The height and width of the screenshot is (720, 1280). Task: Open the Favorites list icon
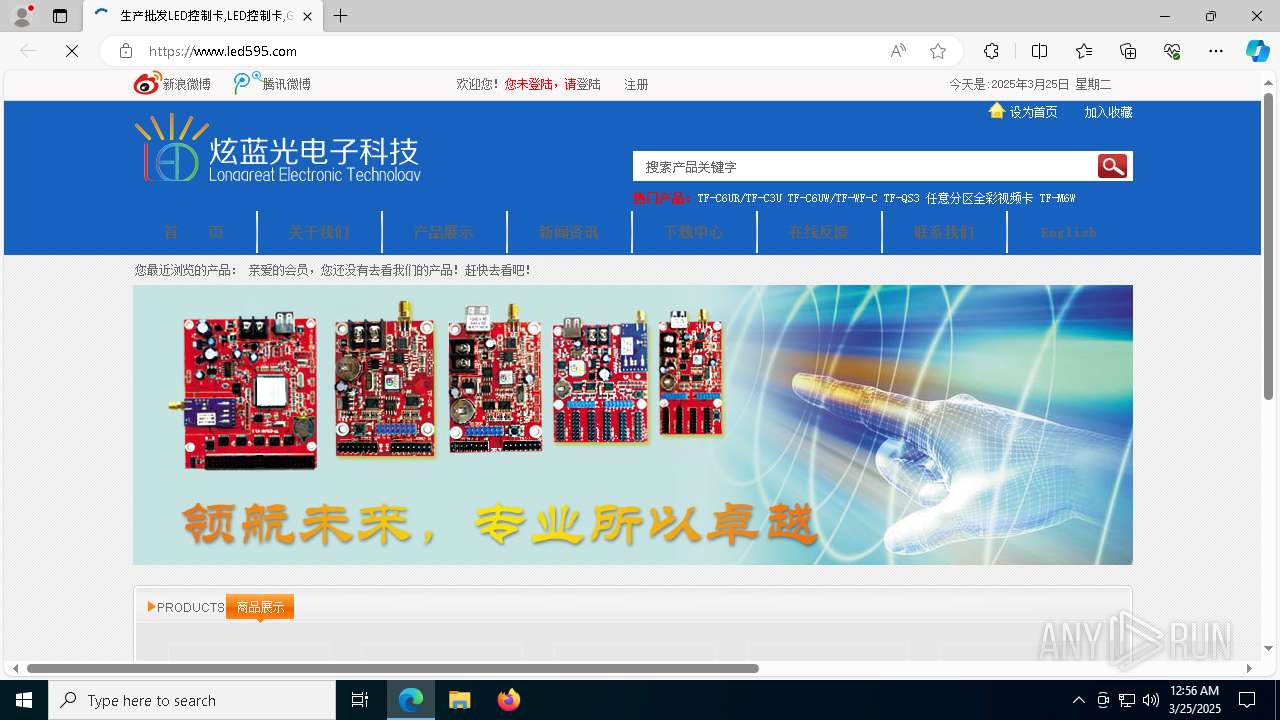1084,51
